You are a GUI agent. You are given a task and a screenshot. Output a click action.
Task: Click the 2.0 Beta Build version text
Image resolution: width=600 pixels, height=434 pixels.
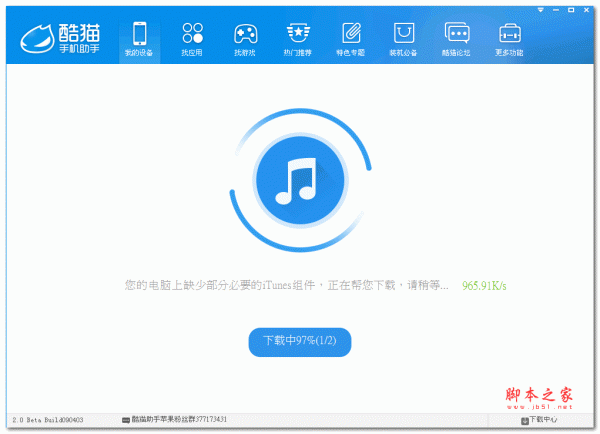[48, 420]
